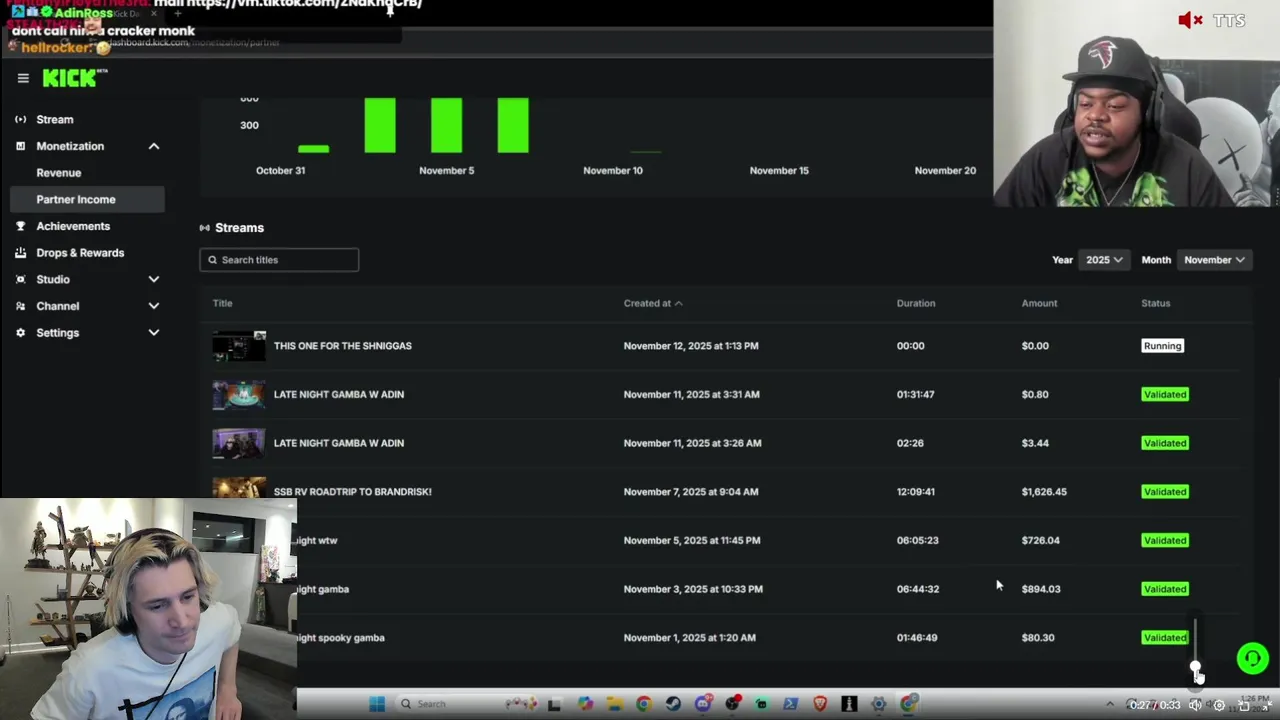Expand the Channel sidebar section

tap(153, 306)
